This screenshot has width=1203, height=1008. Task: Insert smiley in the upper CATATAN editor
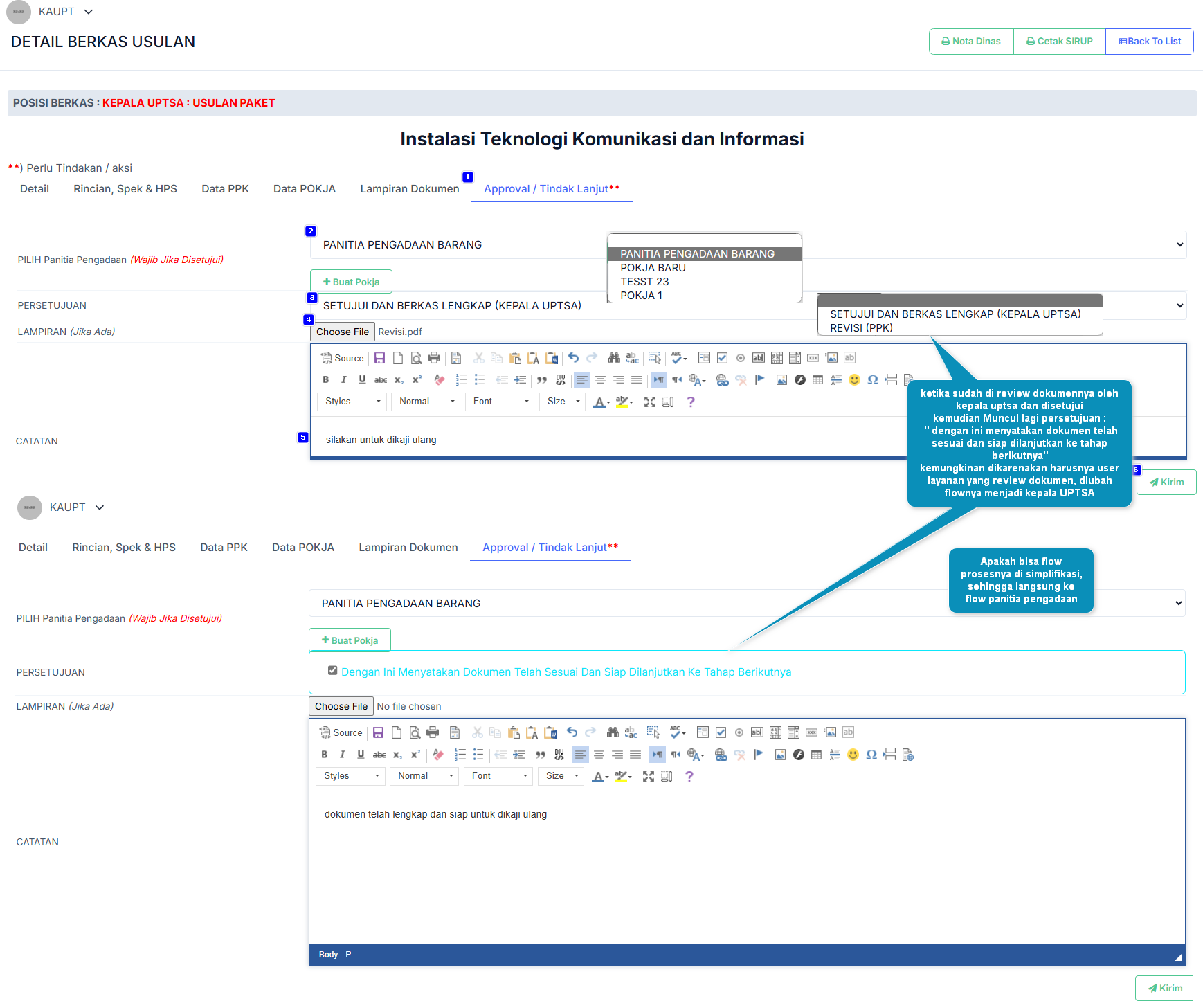[854, 379]
